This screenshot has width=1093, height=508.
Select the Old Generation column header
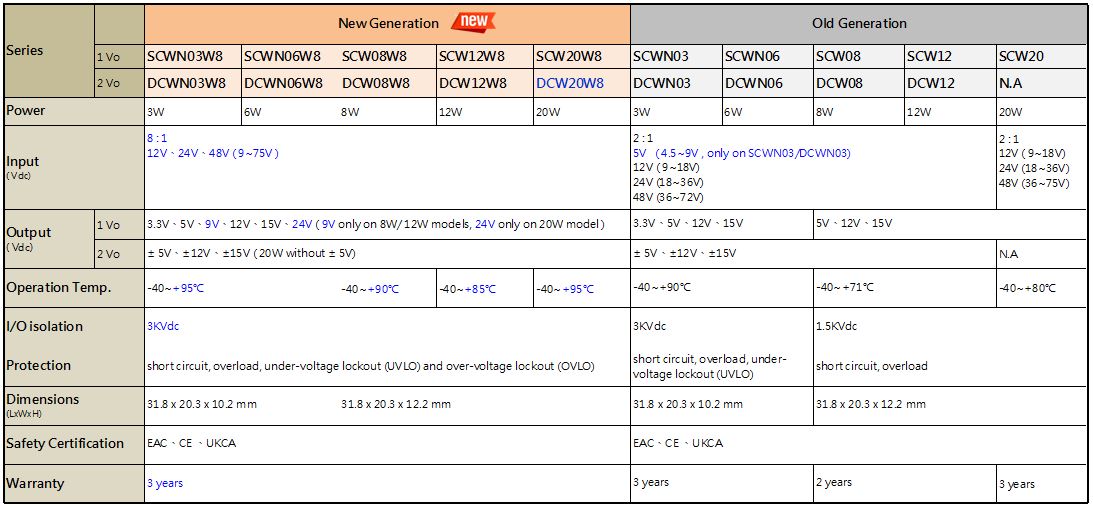click(859, 23)
